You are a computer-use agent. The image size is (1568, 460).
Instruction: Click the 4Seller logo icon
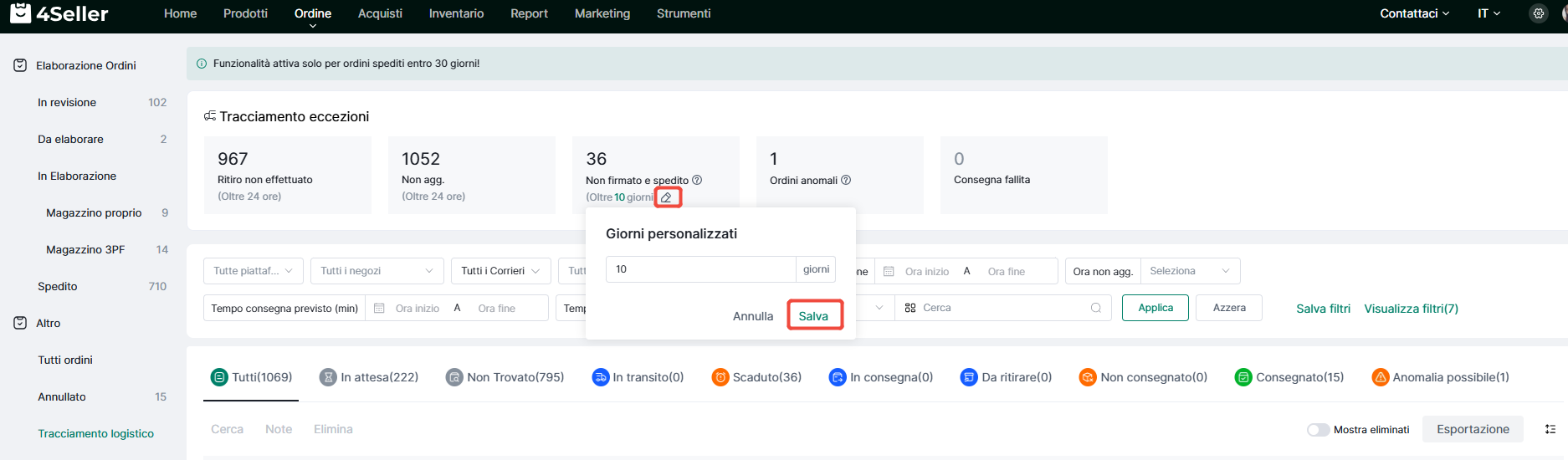coord(20,13)
